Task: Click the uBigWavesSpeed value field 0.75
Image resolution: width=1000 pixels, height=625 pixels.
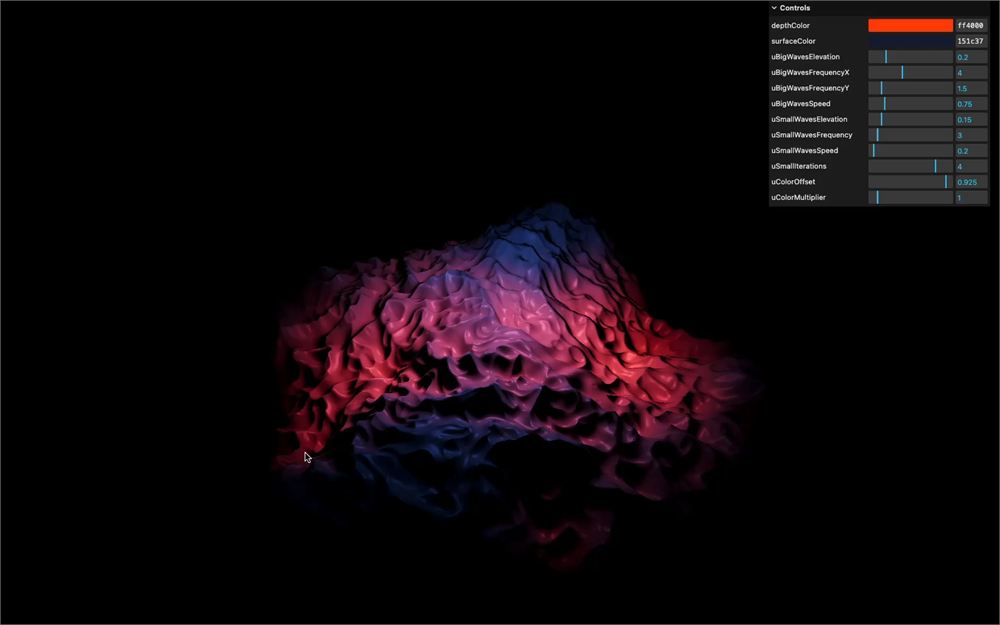Action: (971, 104)
